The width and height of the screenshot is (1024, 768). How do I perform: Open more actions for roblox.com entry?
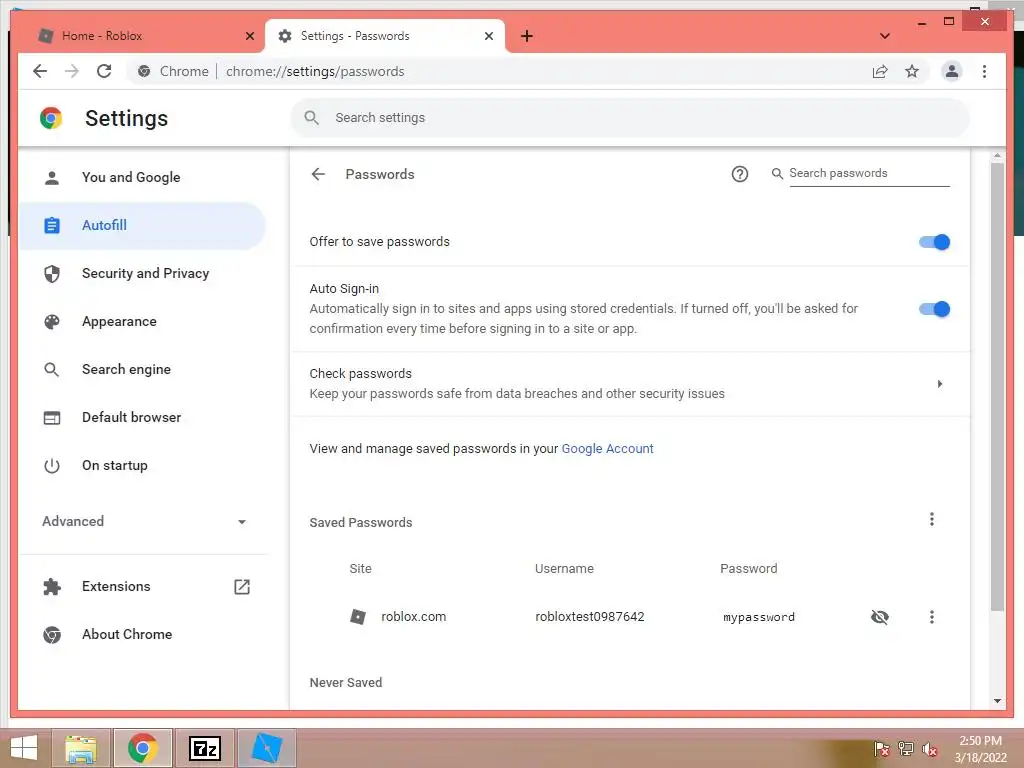pos(932,616)
